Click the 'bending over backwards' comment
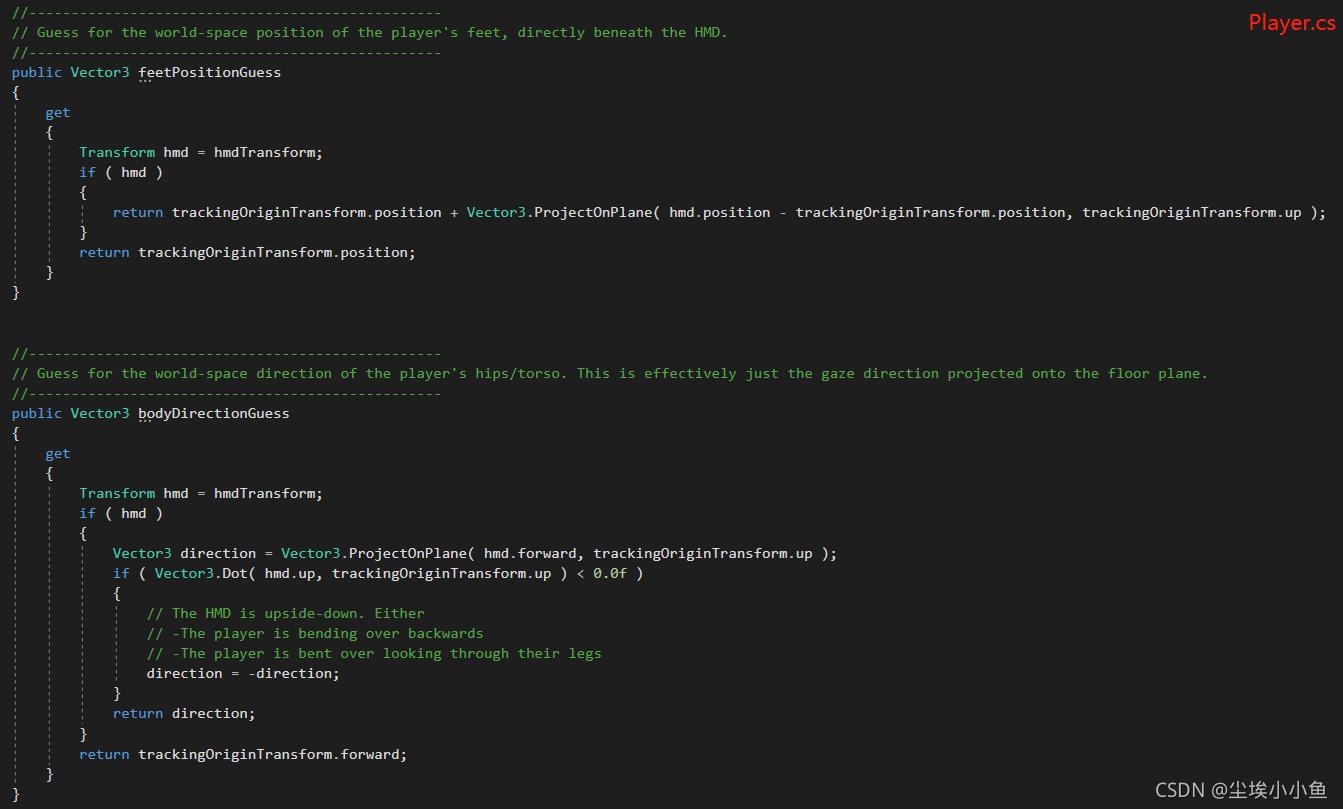1343x809 pixels. click(395, 633)
